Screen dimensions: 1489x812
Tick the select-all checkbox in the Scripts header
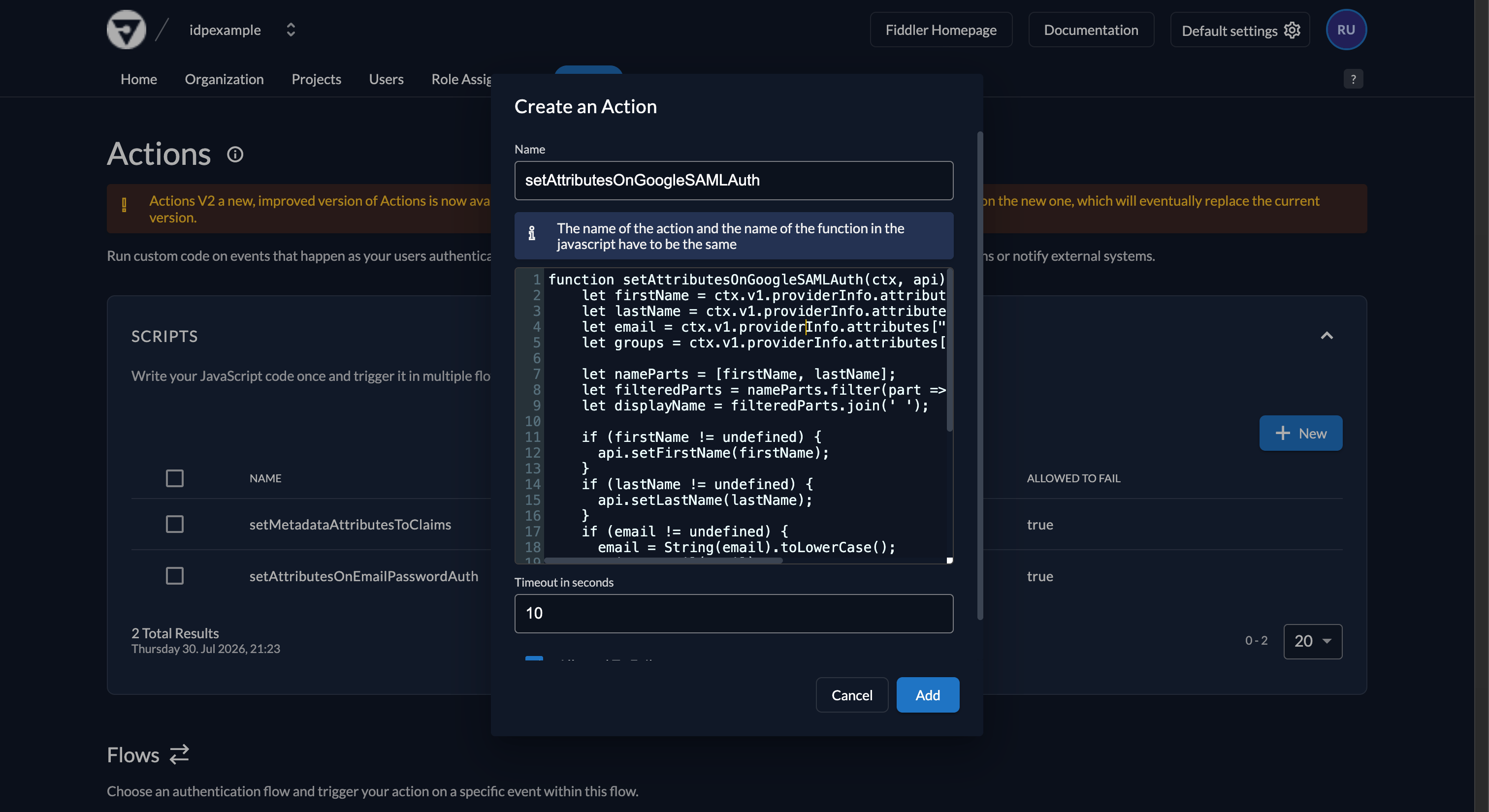pyautogui.click(x=175, y=478)
